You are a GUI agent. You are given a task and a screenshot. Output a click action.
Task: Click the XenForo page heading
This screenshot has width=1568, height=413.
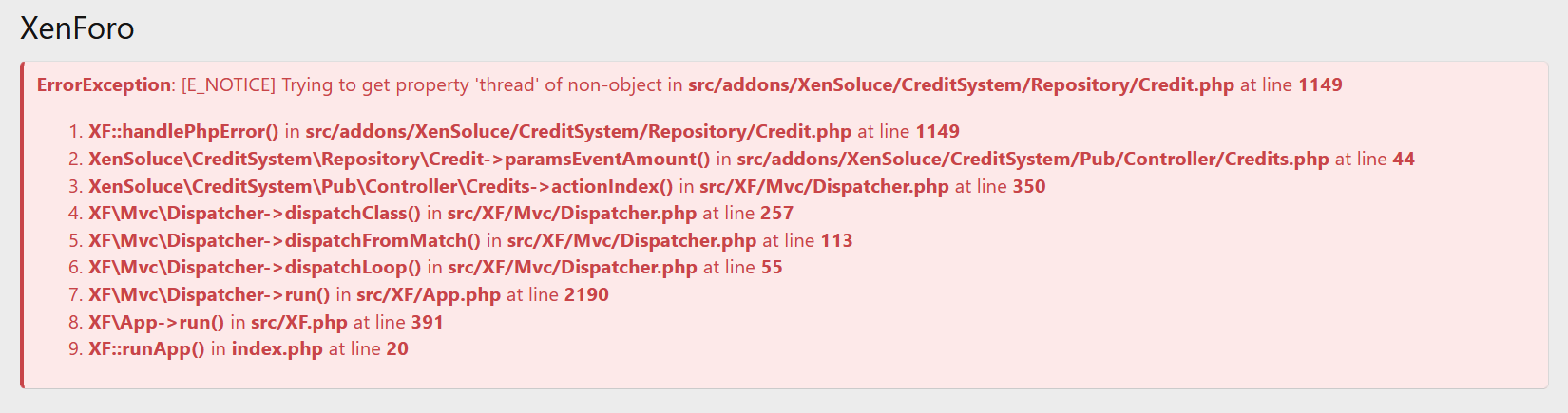77,28
